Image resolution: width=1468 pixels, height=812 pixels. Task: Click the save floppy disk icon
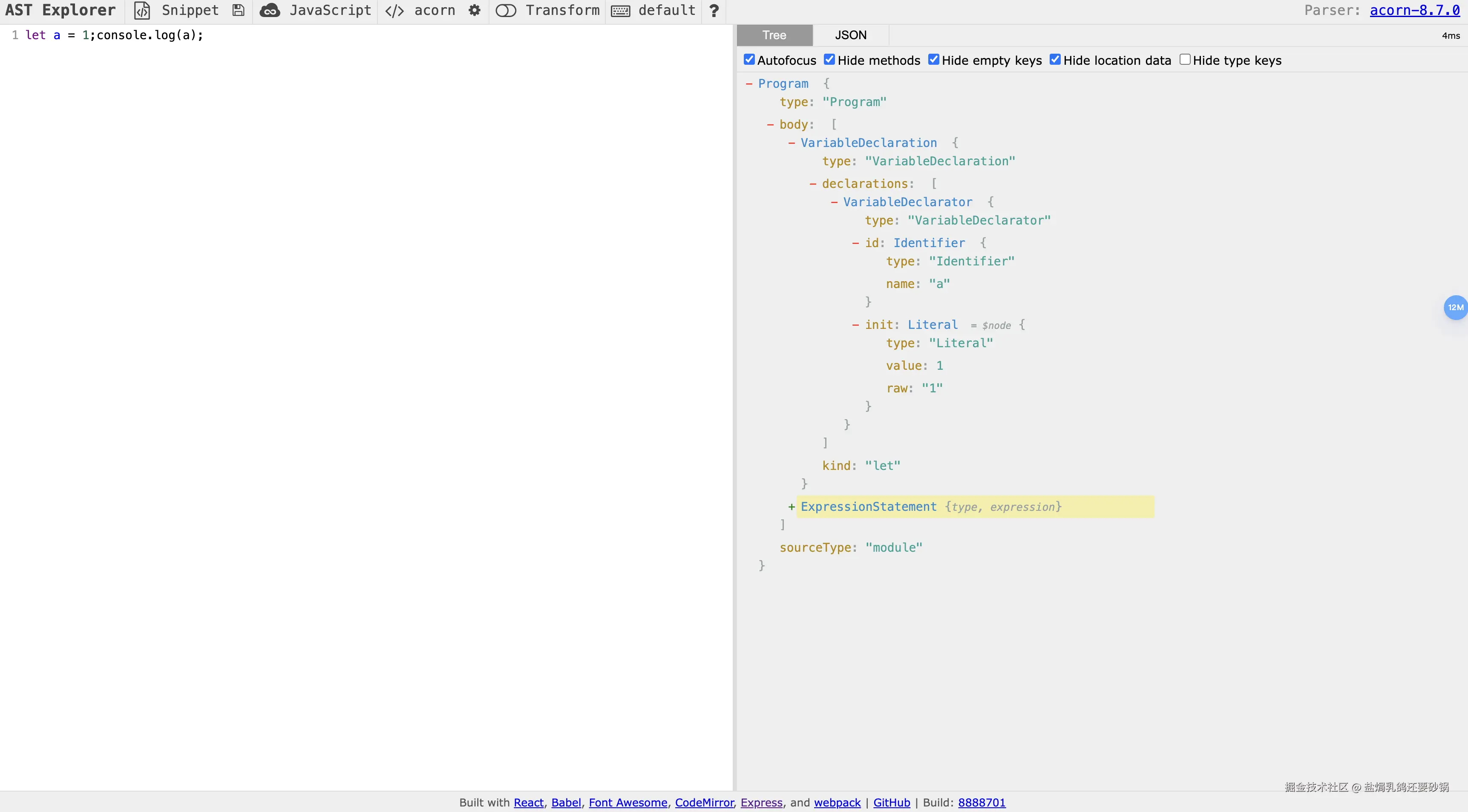[x=238, y=11]
